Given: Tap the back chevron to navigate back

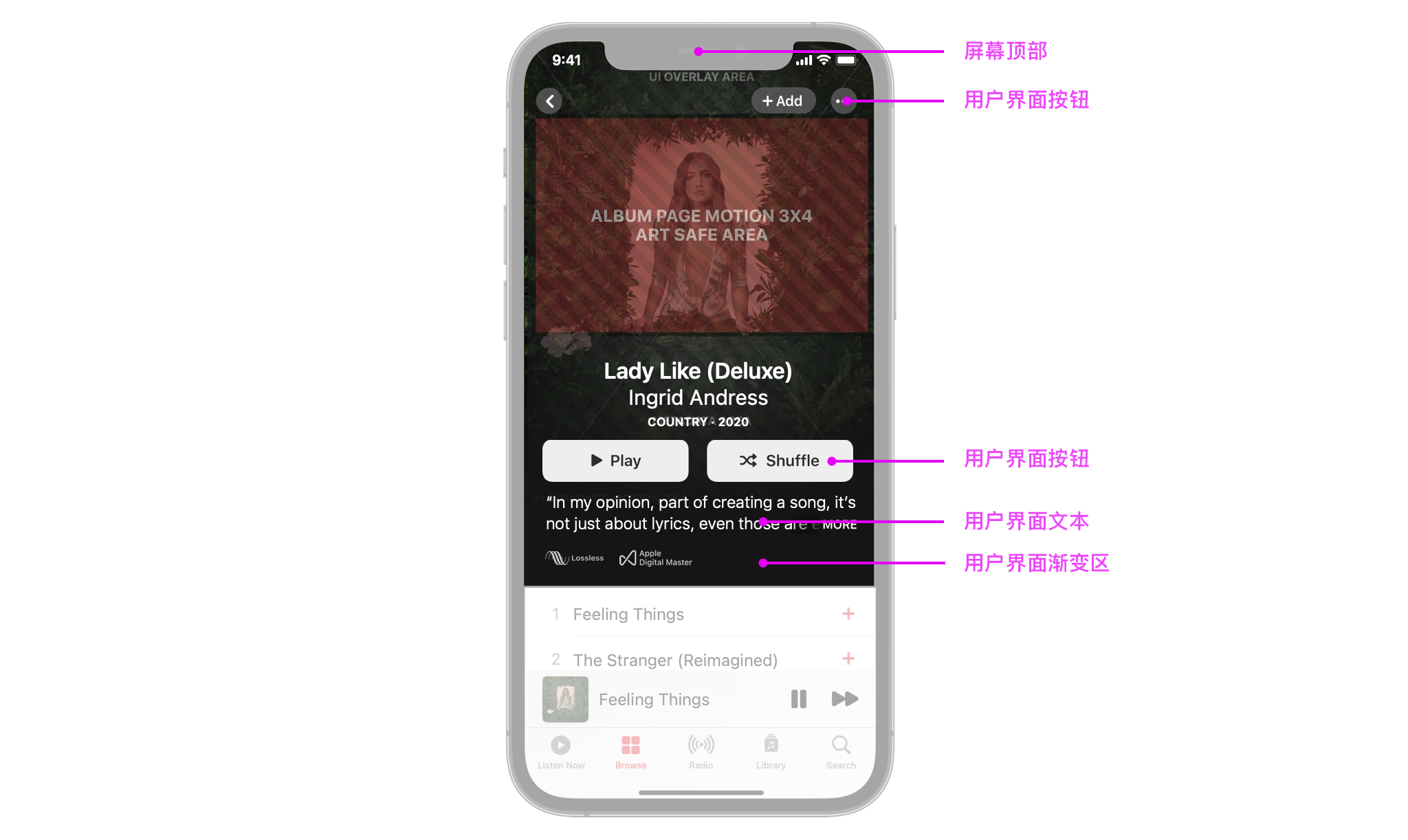Looking at the screenshot, I should click(x=551, y=101).
